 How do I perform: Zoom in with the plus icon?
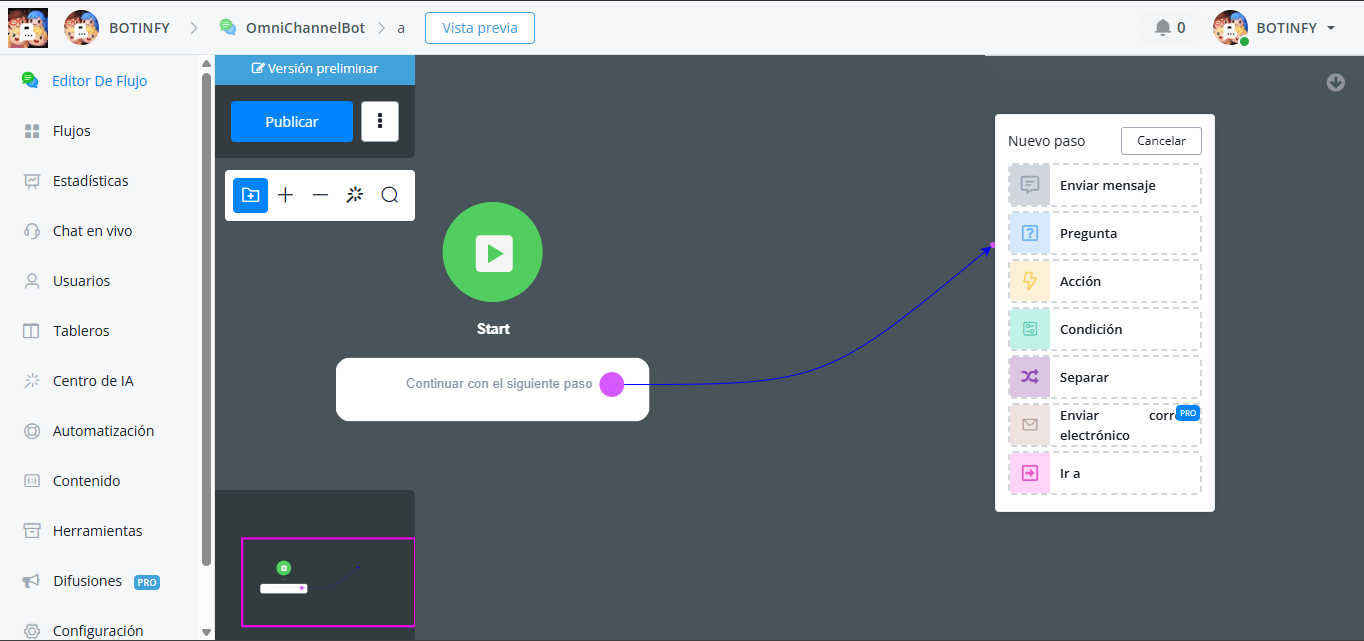point(285,195)
